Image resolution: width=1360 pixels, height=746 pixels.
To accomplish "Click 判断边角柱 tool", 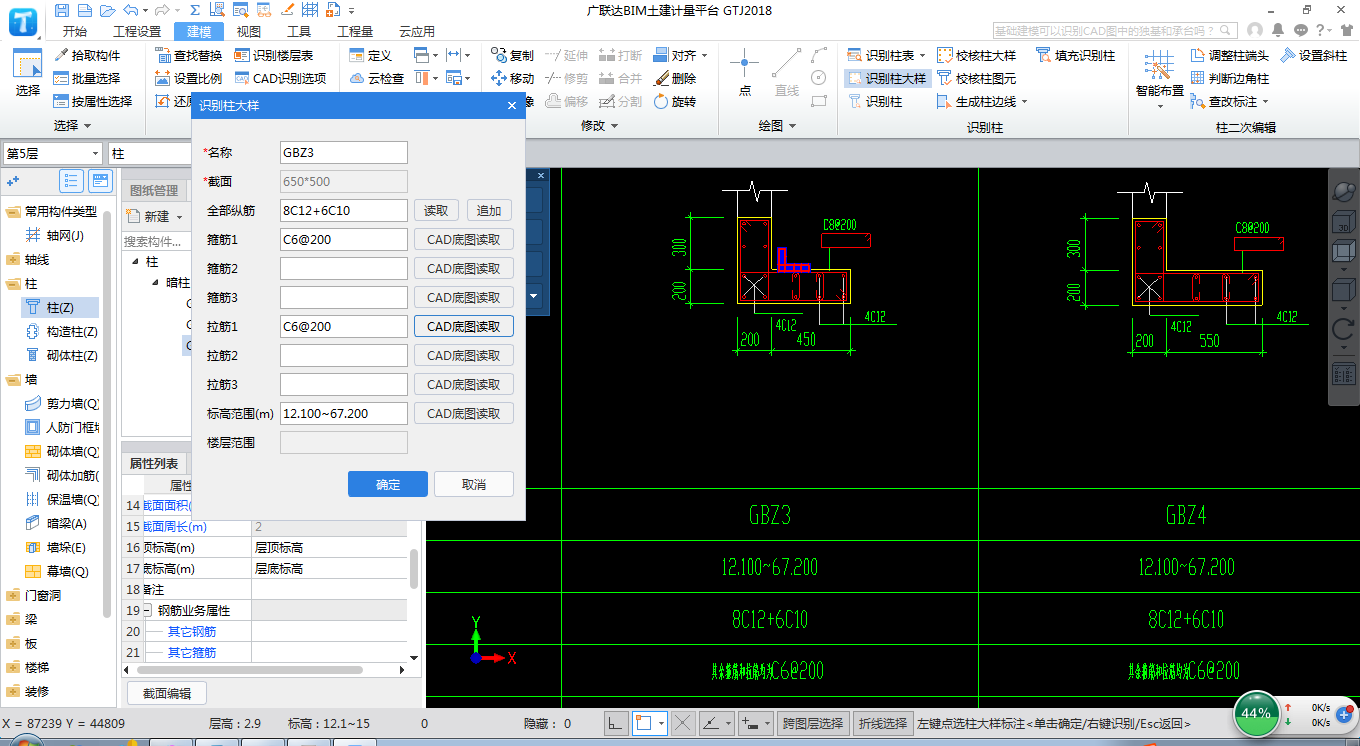I will pos(1230,78).
